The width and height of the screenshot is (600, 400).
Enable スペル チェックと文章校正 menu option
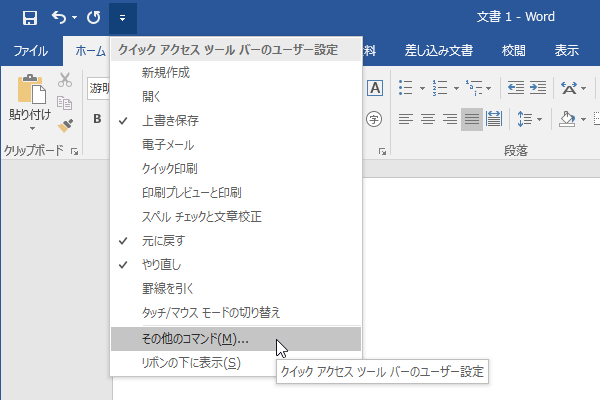[236, 217]
